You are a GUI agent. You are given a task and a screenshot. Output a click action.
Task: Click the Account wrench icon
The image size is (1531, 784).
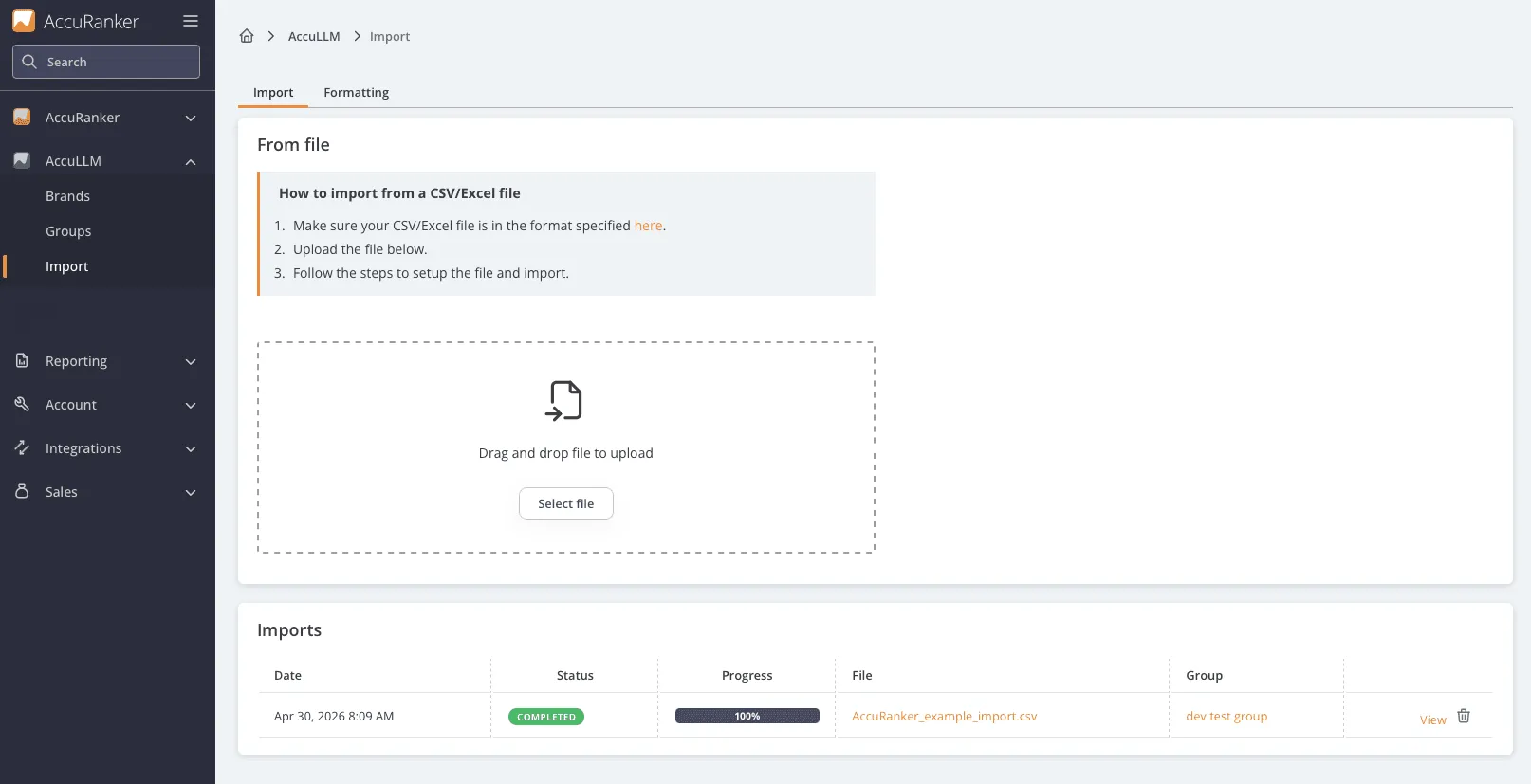22,405
